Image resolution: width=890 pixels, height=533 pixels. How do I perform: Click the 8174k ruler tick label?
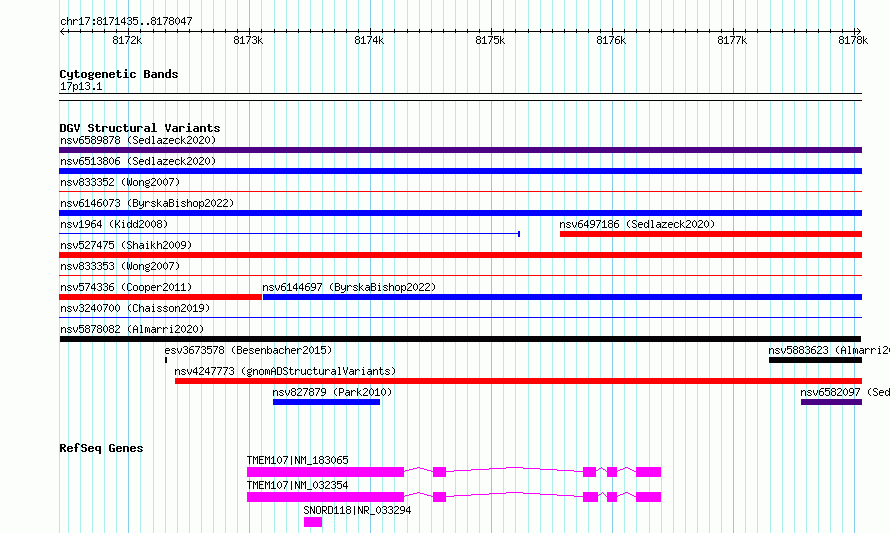point(369,40)
